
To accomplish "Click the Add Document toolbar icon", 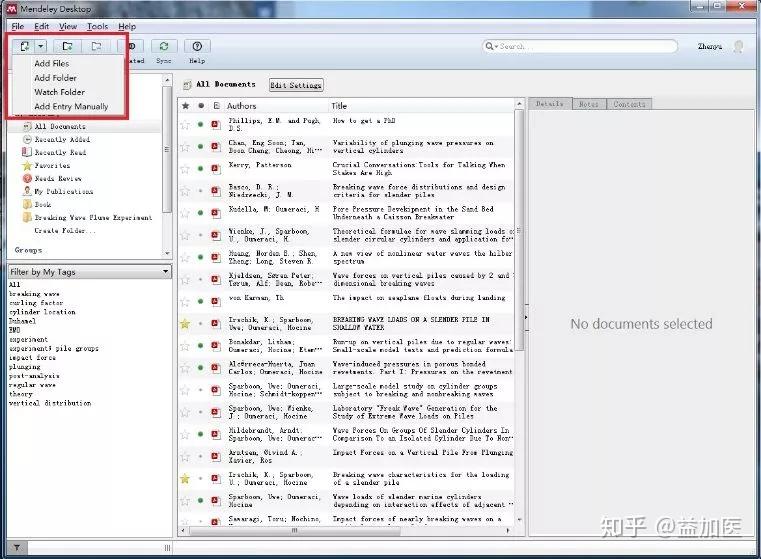I will pyautogui.click(x=24, y=46).
